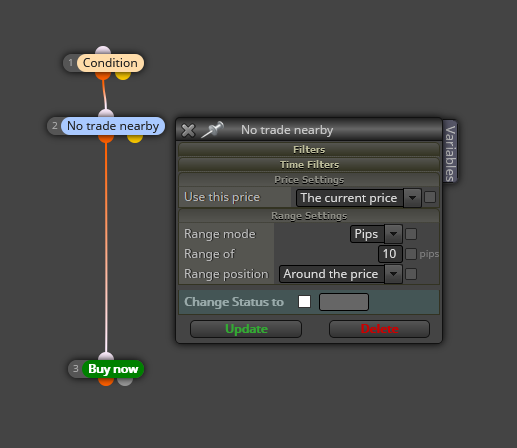Expand the Time Filters section
Image resolution: width=517 pixels, height=448 pixels.
(309, 164)
